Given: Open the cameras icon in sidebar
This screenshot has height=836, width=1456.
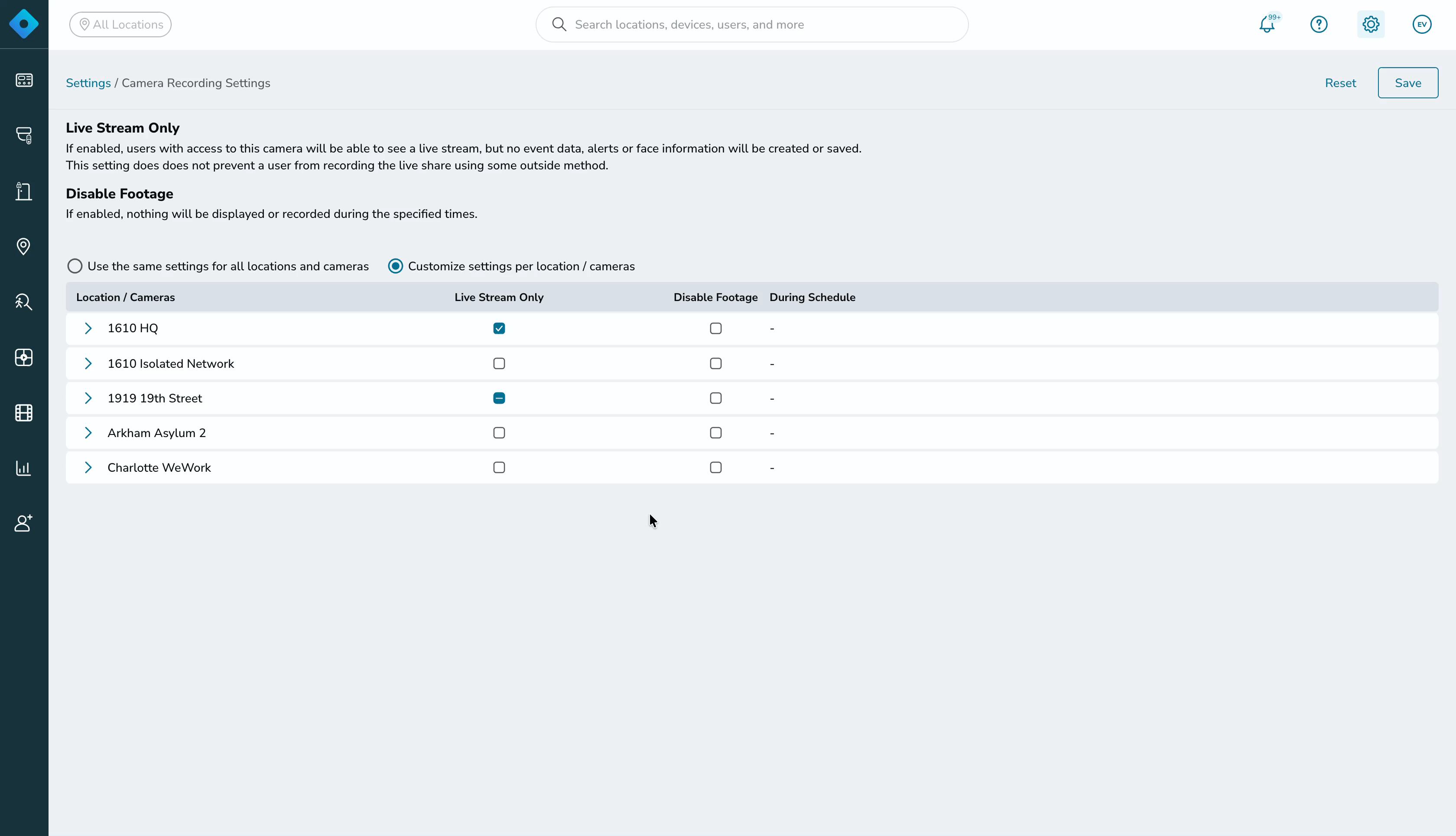Looking at the screenshot, I should click(24, 136).
